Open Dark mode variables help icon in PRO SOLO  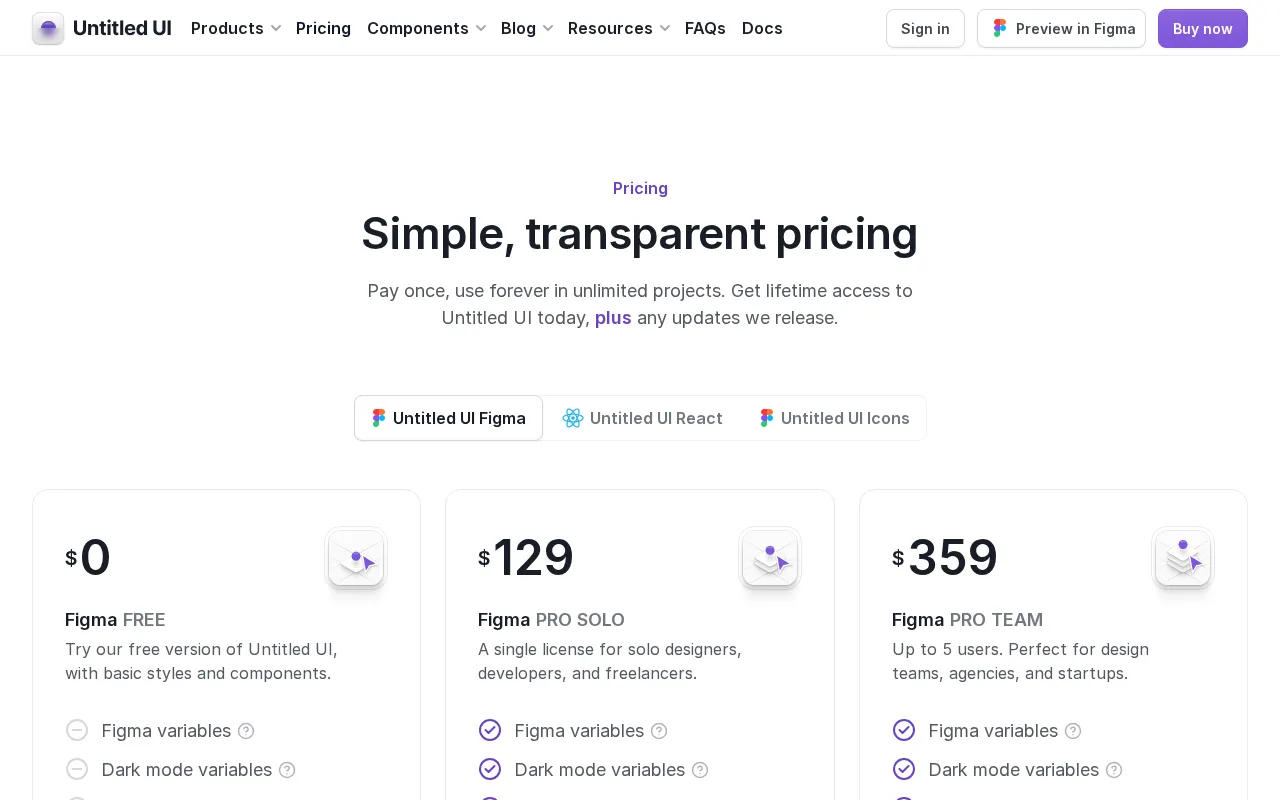coord(700,770)
